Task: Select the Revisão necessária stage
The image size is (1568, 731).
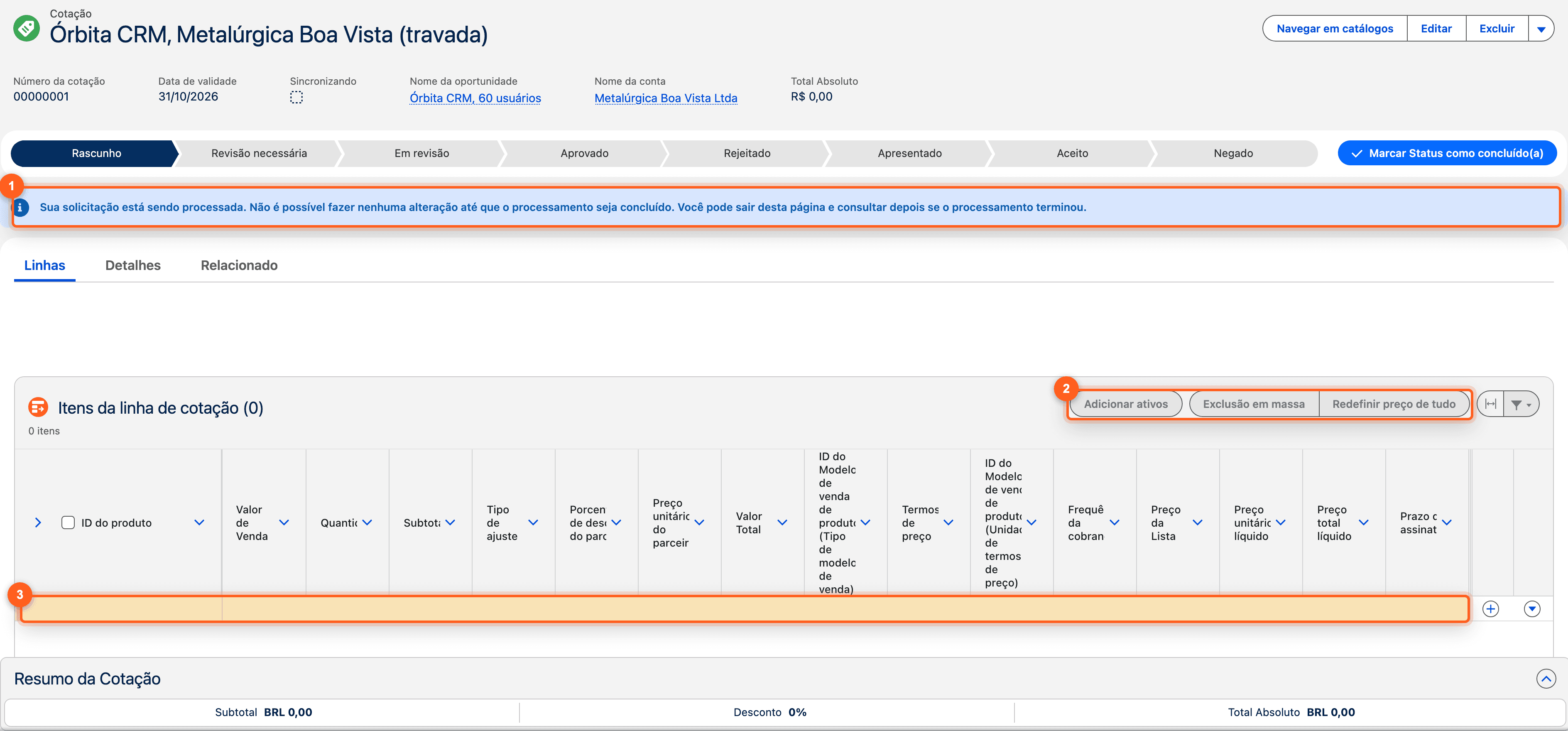Action: [259, 153]
